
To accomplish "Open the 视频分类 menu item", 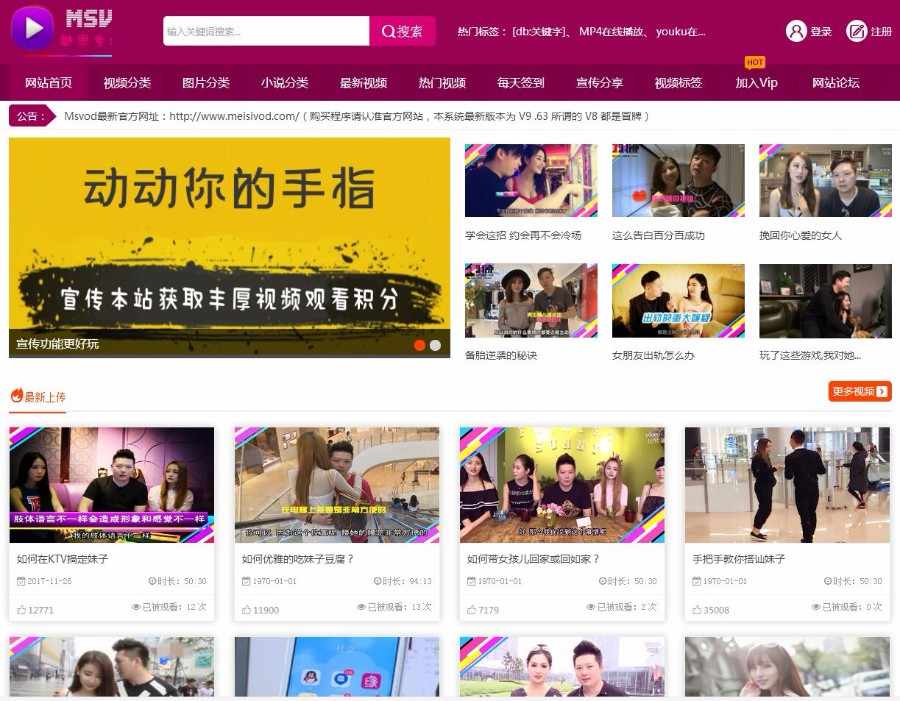I will click(x=127, y=83).
